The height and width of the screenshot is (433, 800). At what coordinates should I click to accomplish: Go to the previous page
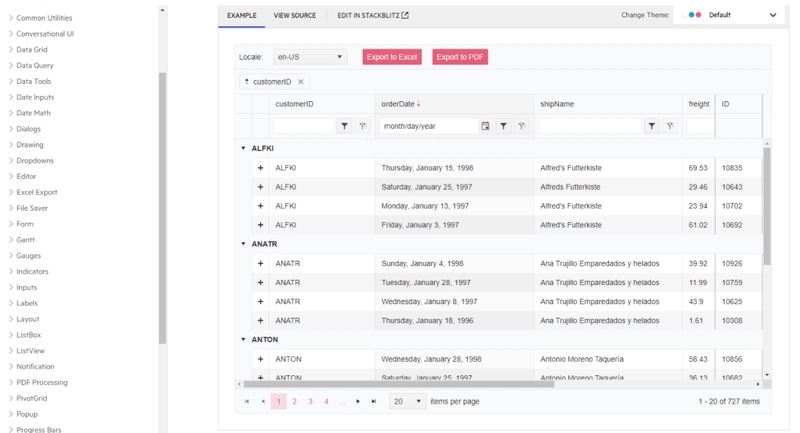[x=263, y=401]
